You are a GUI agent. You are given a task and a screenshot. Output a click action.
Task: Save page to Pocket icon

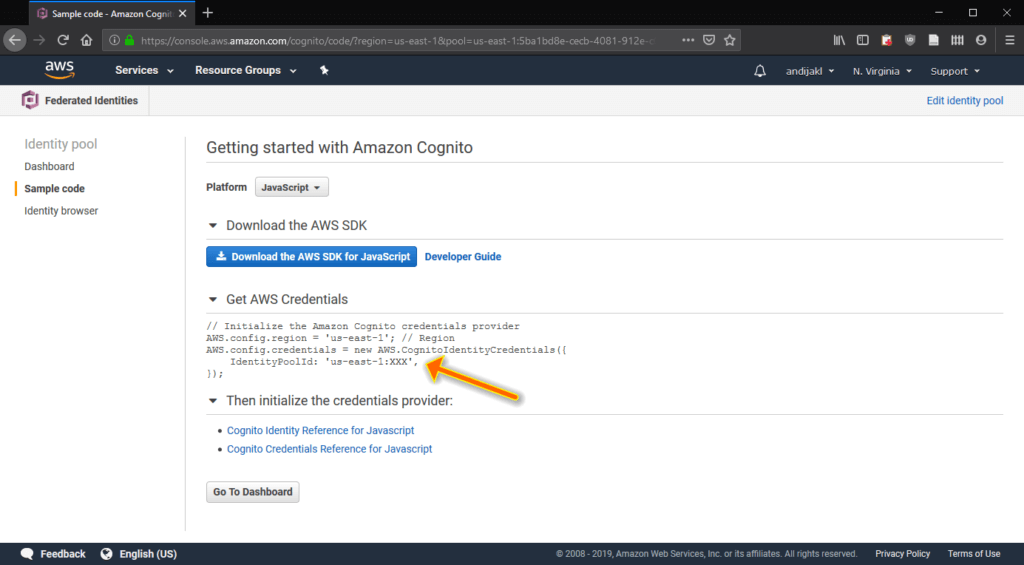709,40
